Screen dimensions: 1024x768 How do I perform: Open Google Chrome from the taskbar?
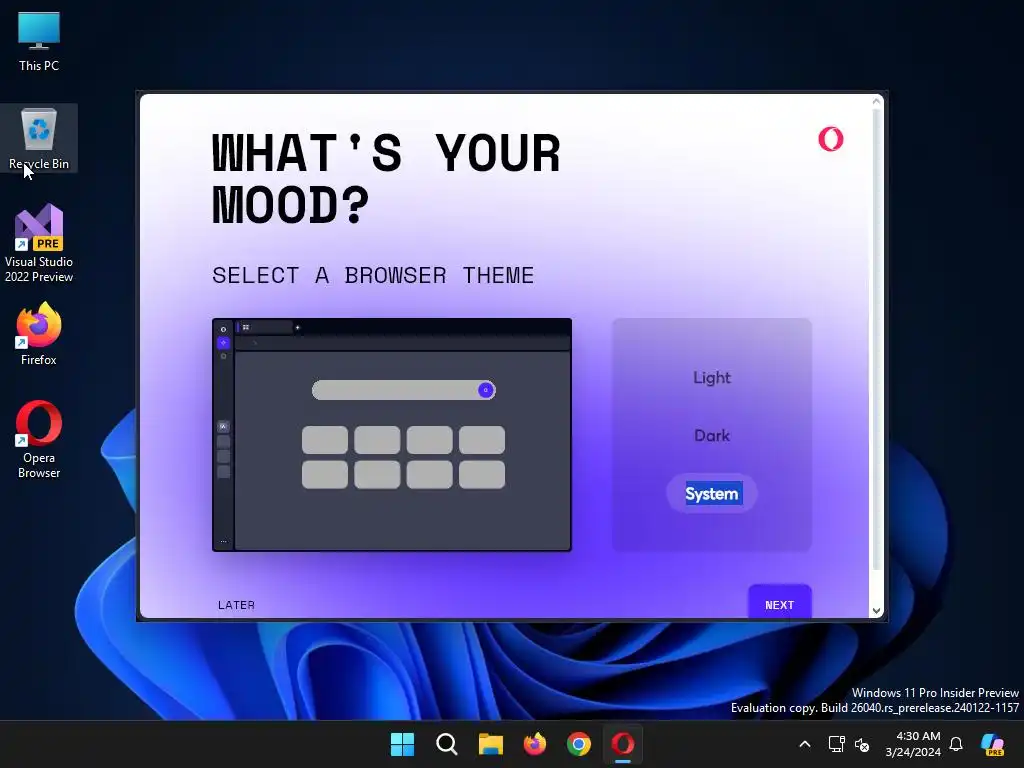(579, 744)
